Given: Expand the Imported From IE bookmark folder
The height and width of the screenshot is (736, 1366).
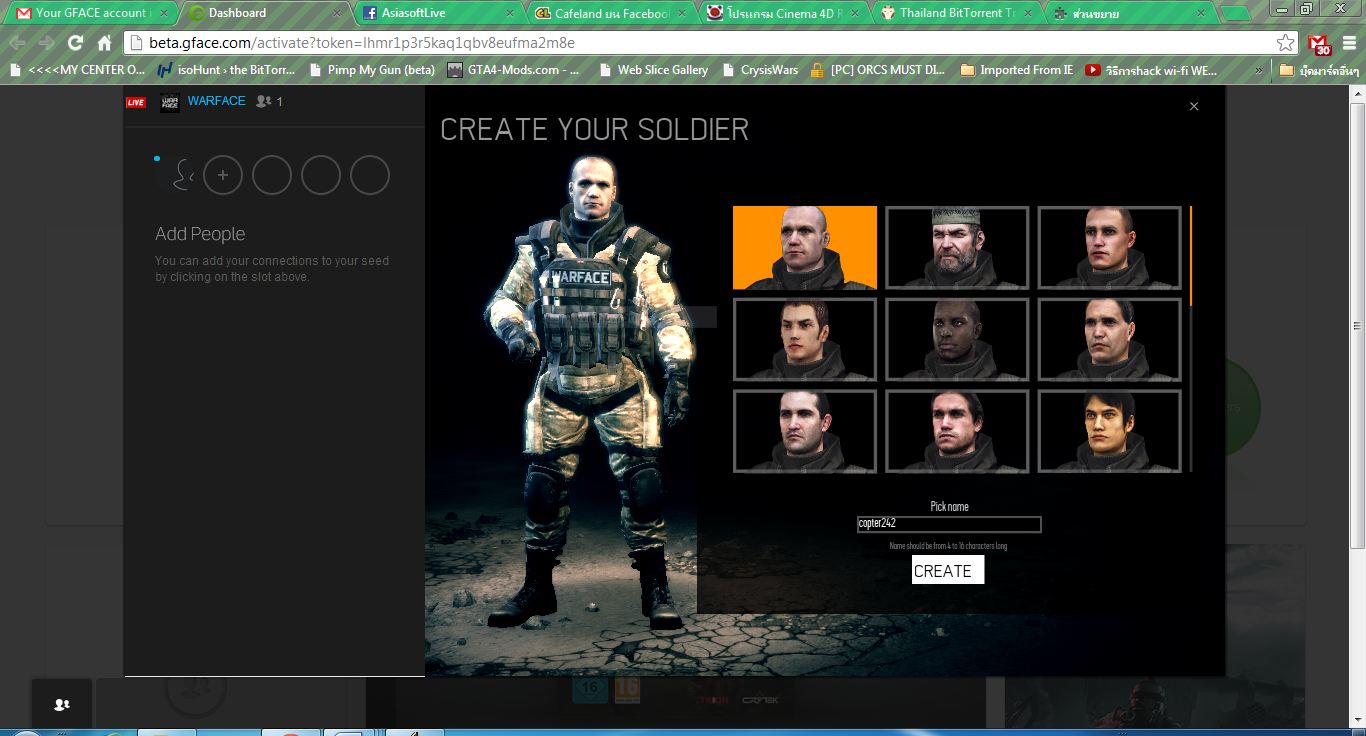Looking at the screenshot, I should click(1017, 70).
